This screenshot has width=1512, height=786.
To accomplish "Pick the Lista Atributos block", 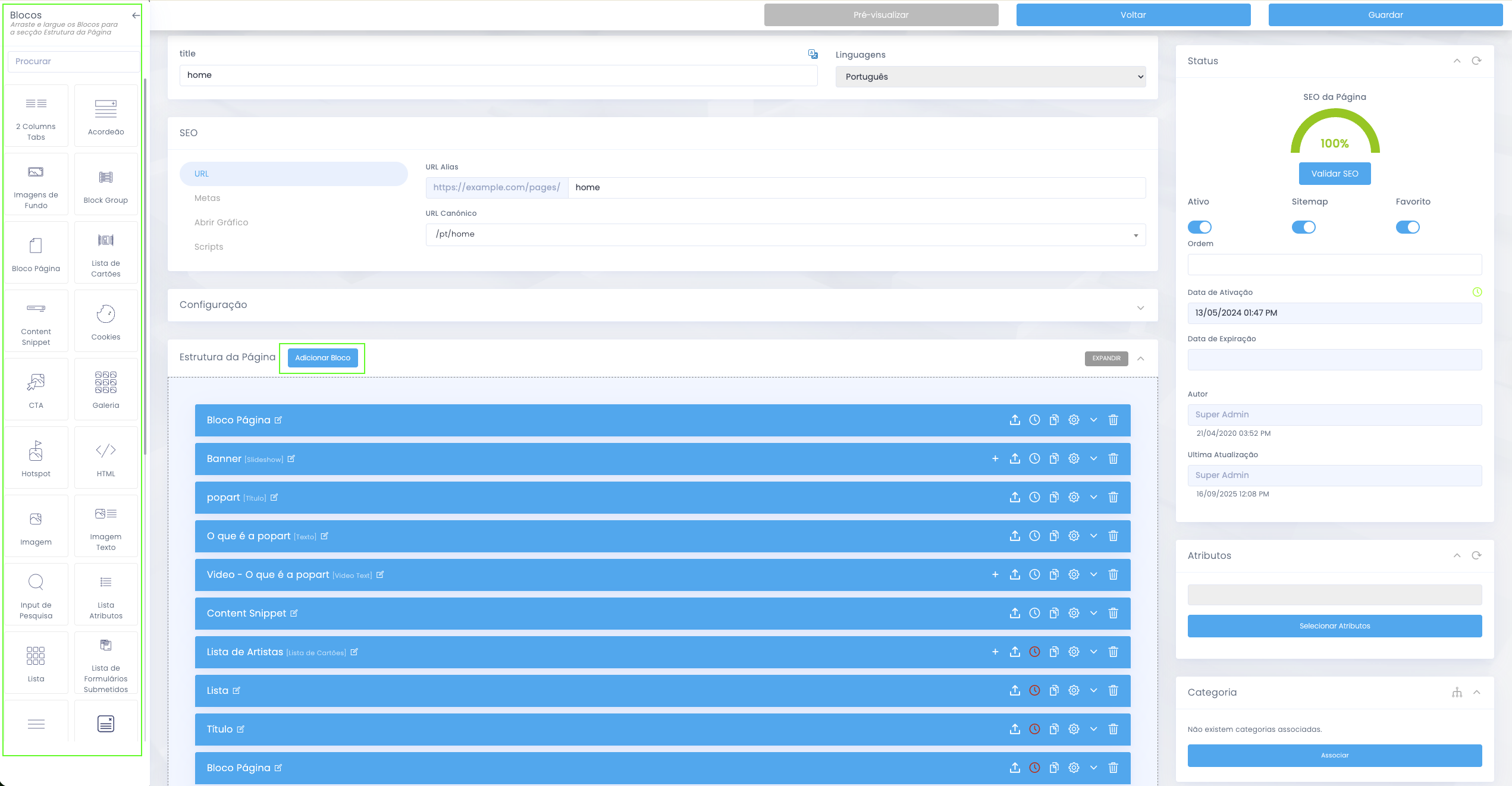I will (106, 595).
